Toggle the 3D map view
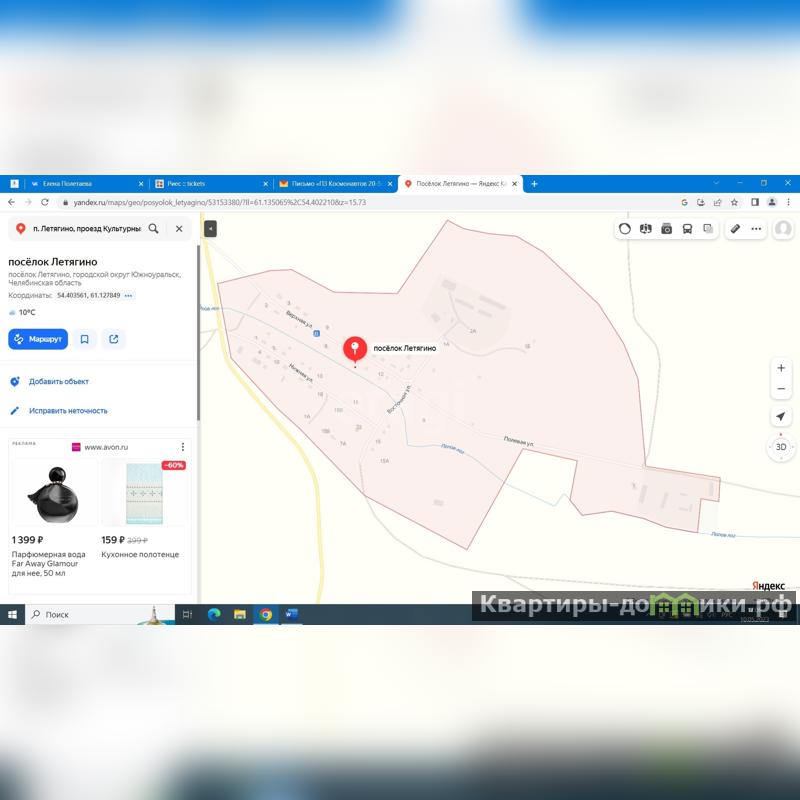 pyautogui.click(x=781, y=446)
